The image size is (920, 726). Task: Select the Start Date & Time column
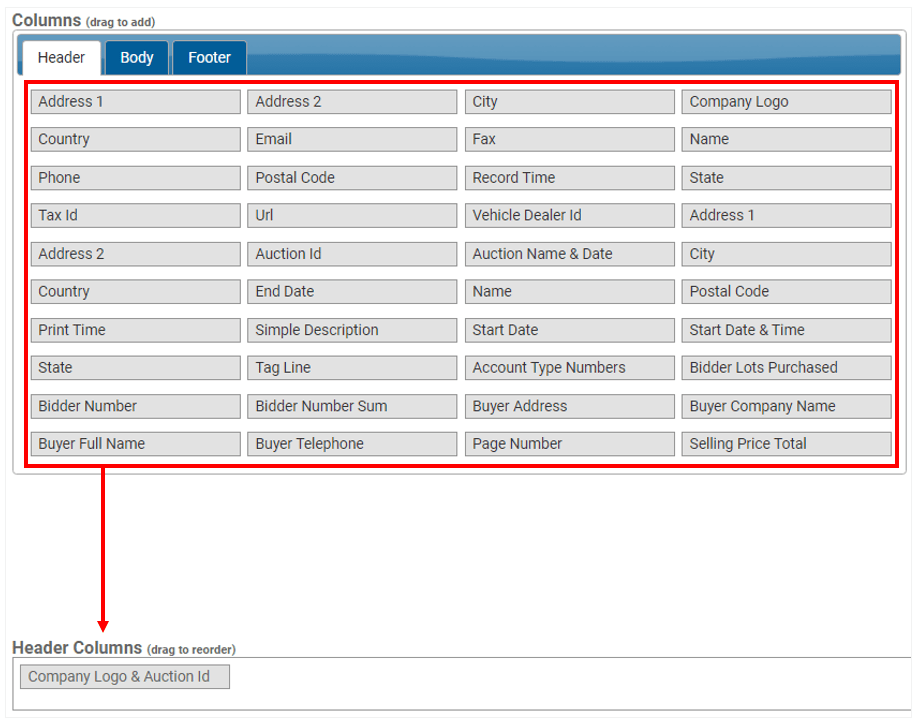(x=786, y=330)
